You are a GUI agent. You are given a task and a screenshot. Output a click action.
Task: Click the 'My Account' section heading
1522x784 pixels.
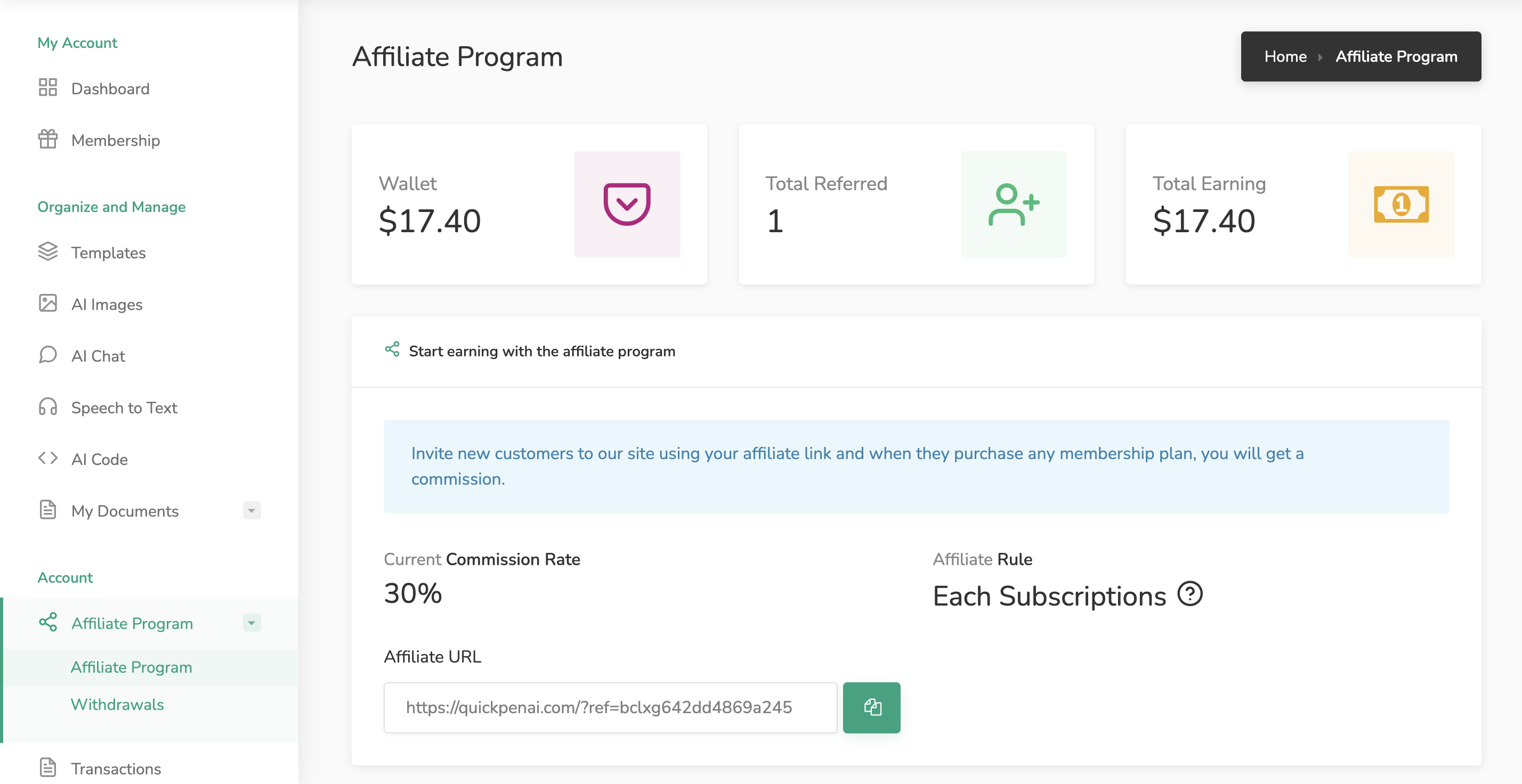point(77,43)
